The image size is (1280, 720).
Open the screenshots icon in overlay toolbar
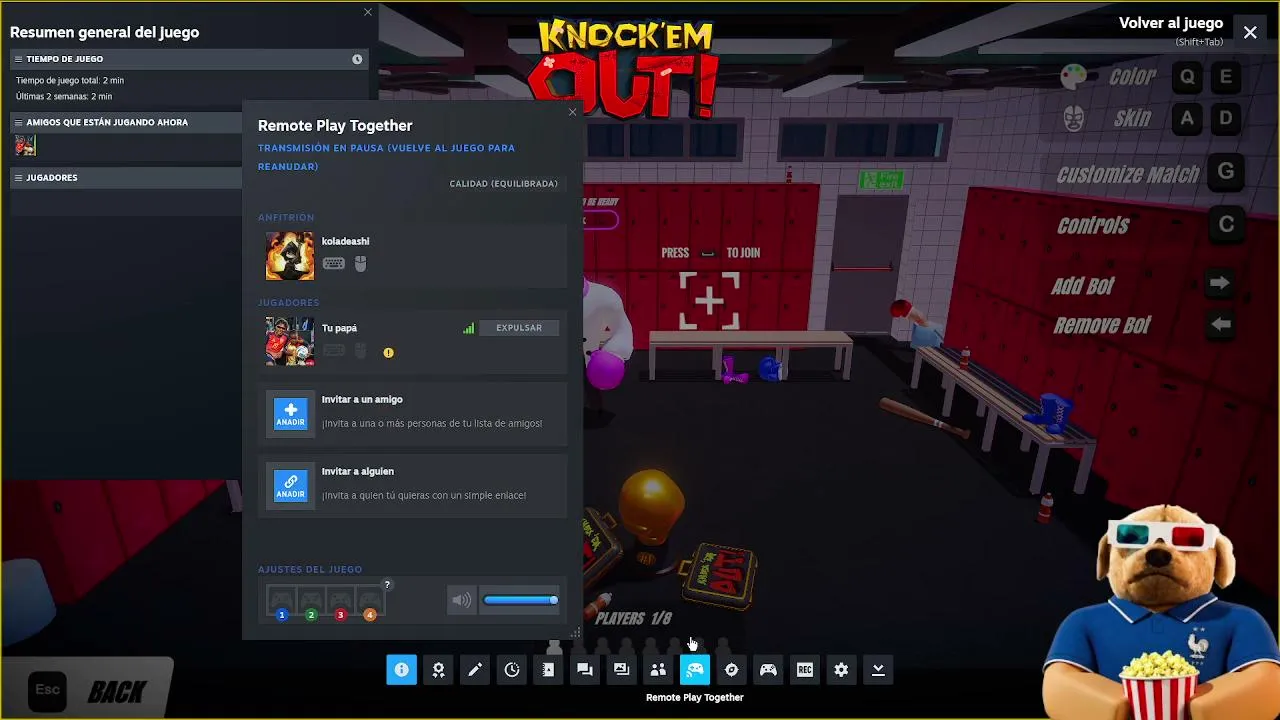[622, 670]
